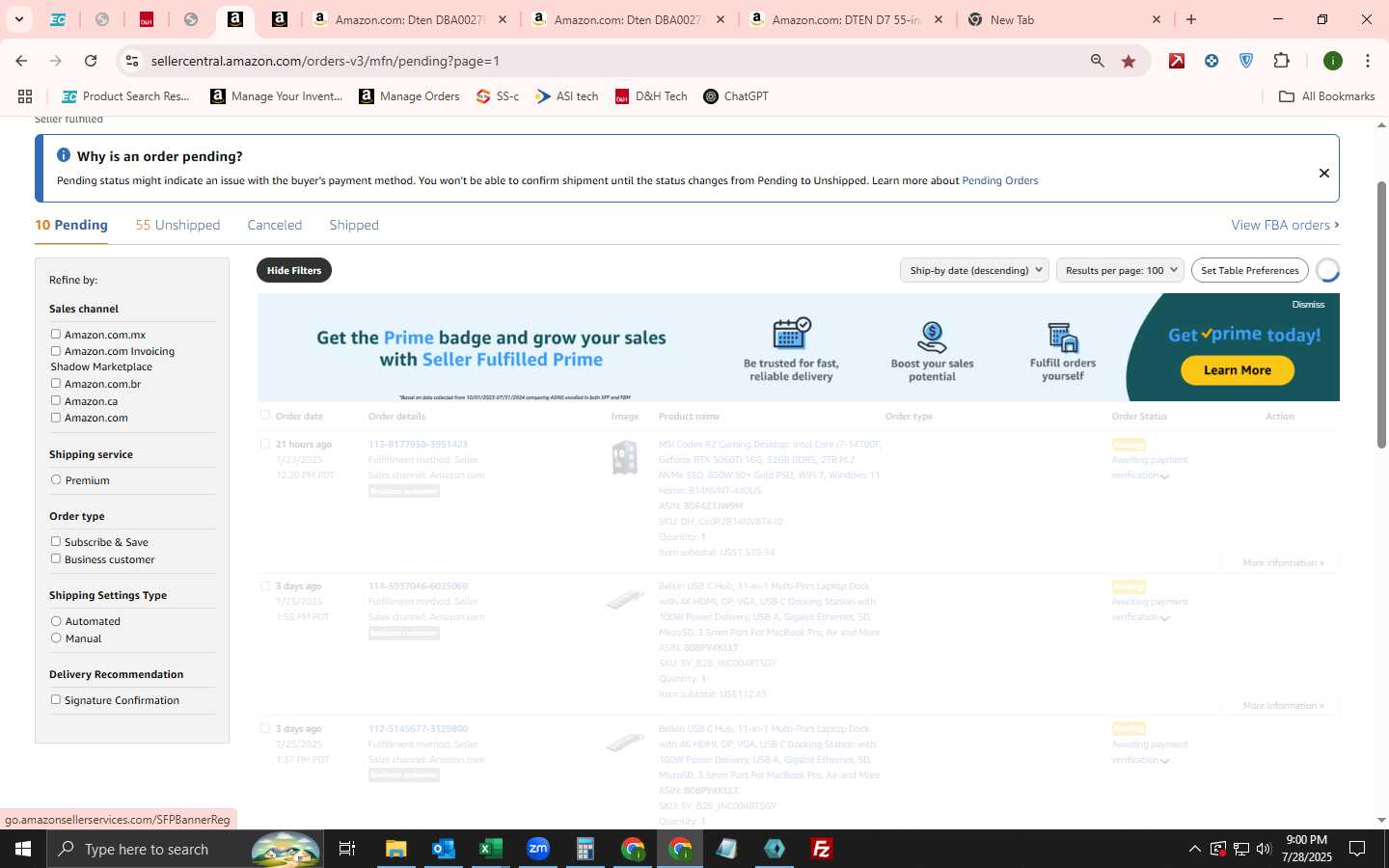Open Task View on the taskbar

pos(347,849)
